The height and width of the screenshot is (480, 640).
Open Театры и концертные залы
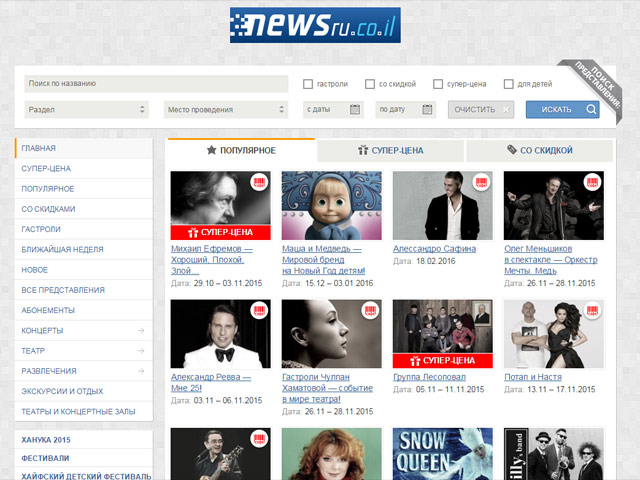pyautogui.click(x=84, y=411)
